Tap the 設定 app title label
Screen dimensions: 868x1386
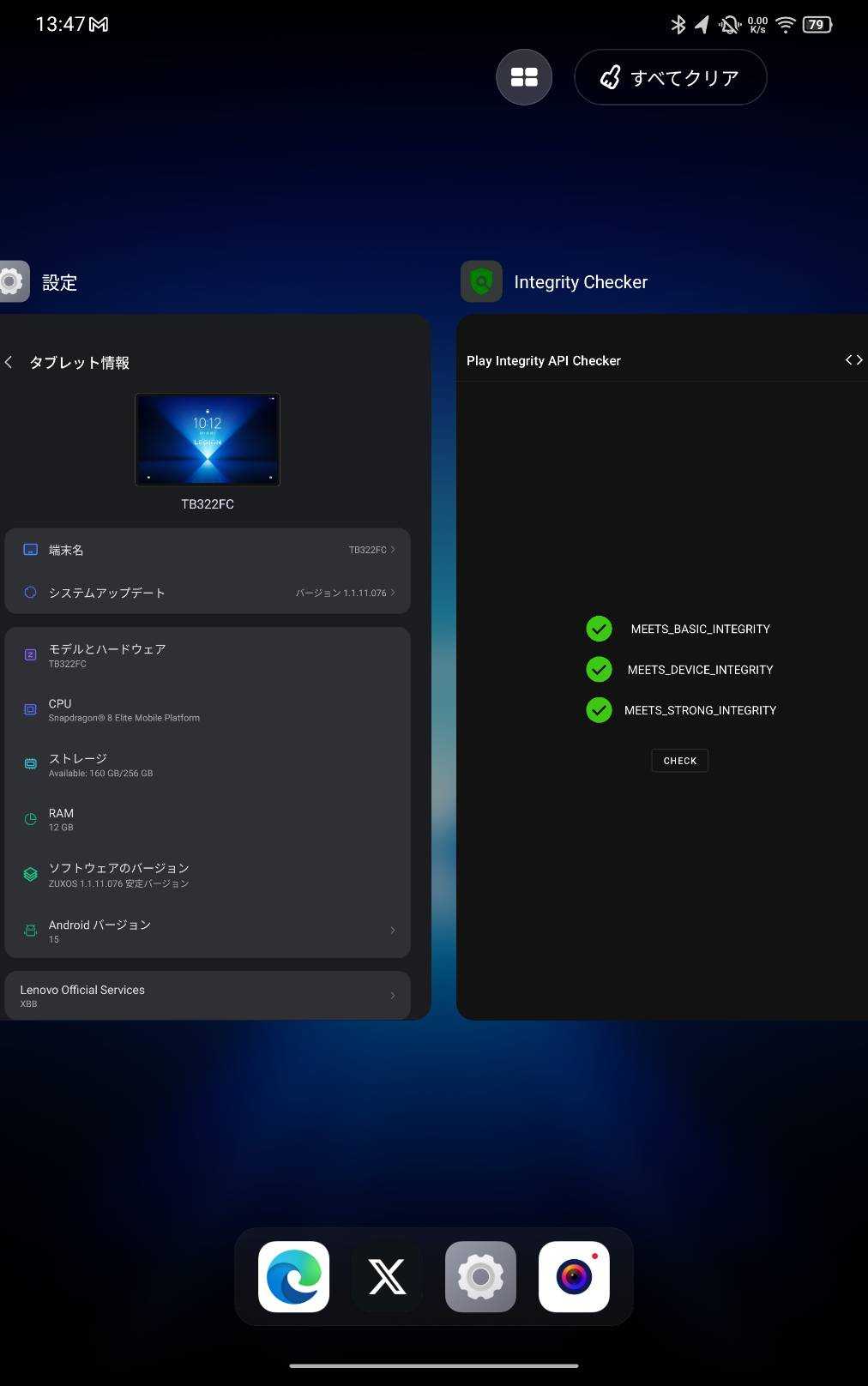(x=60, y=283)
